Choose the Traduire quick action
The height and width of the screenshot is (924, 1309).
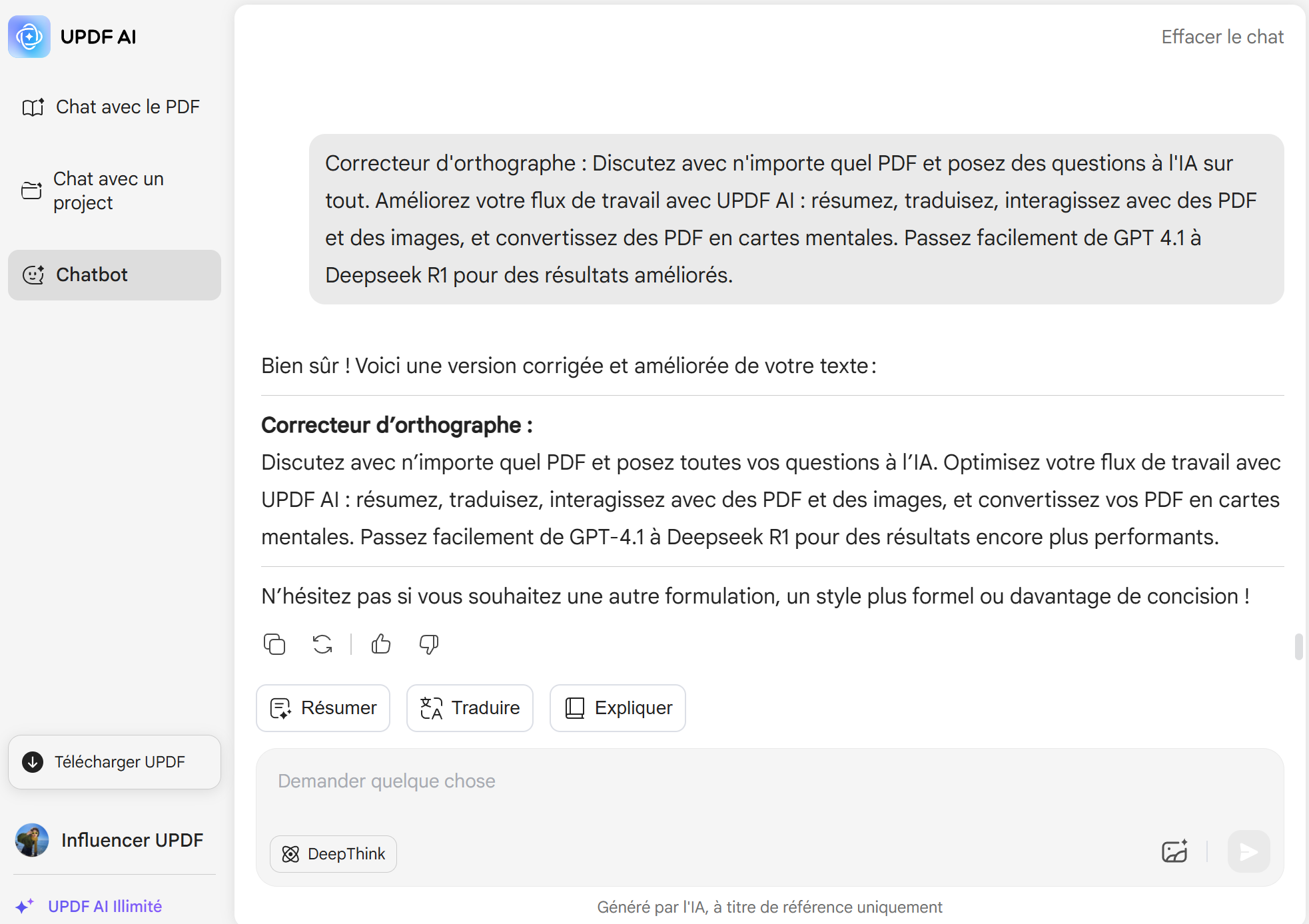pos(470,708)
